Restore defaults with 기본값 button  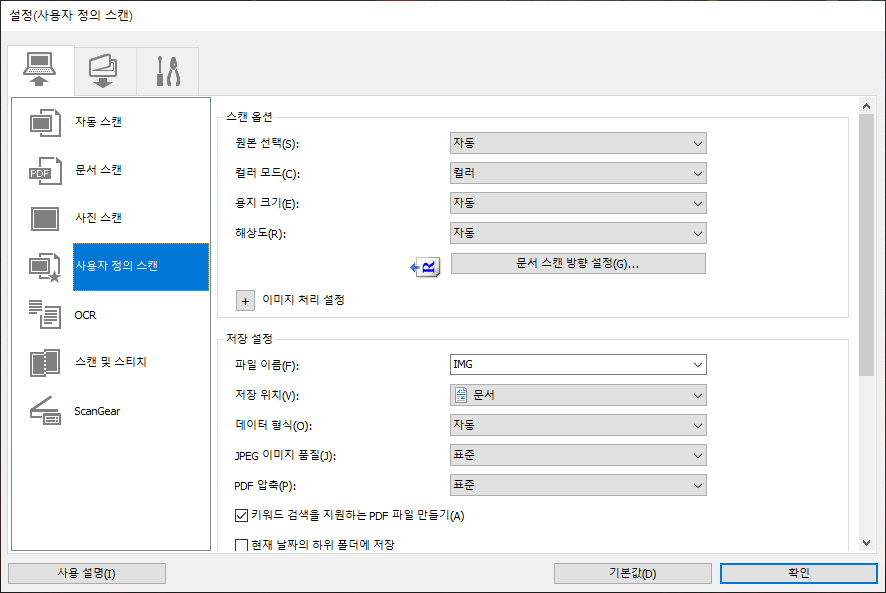tap(632, 573)
